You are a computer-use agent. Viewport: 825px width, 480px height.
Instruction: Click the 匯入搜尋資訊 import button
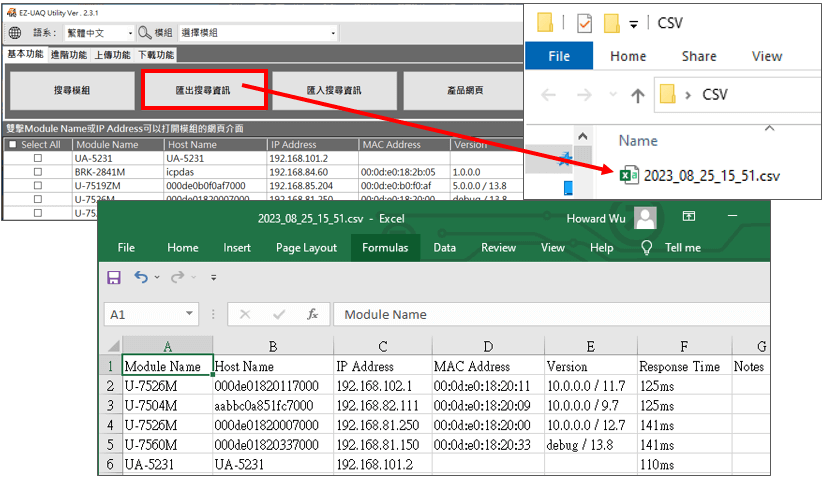(334, 91)
